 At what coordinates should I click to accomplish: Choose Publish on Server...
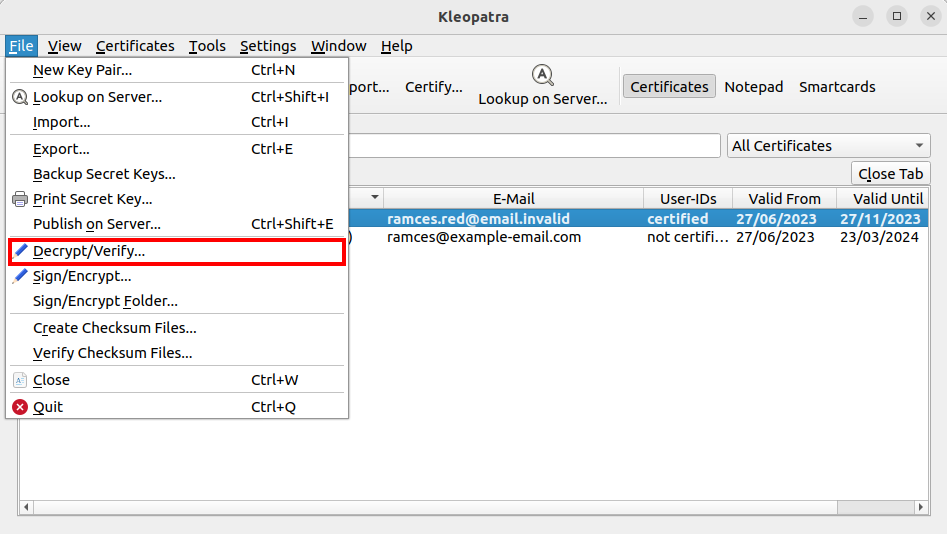pos(177,224)
